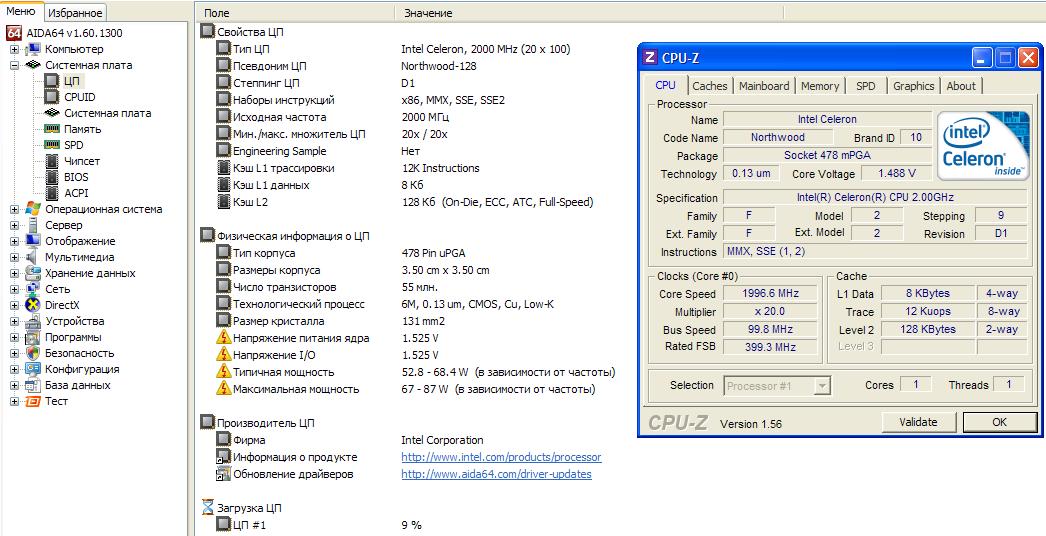1046x536 pixels.
Task: Open the About tab in CPU-Z
Action: (x=961, y=86)
